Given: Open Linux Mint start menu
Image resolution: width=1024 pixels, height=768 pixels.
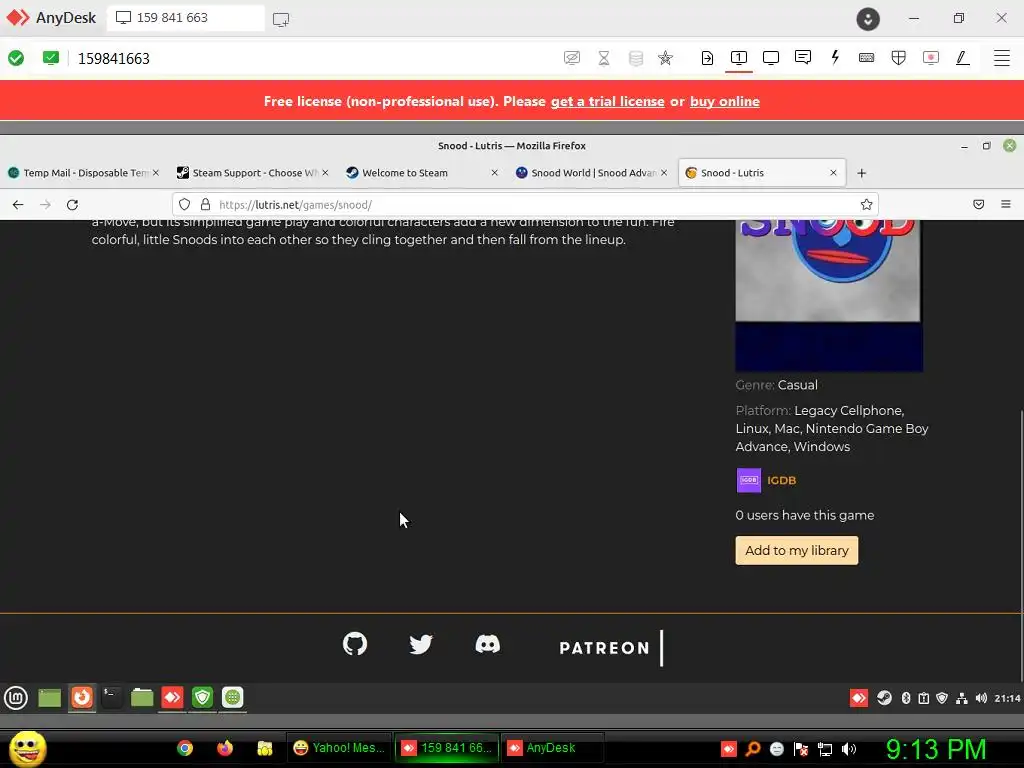Looking at the screenshot, I should (x=16, y=698).
